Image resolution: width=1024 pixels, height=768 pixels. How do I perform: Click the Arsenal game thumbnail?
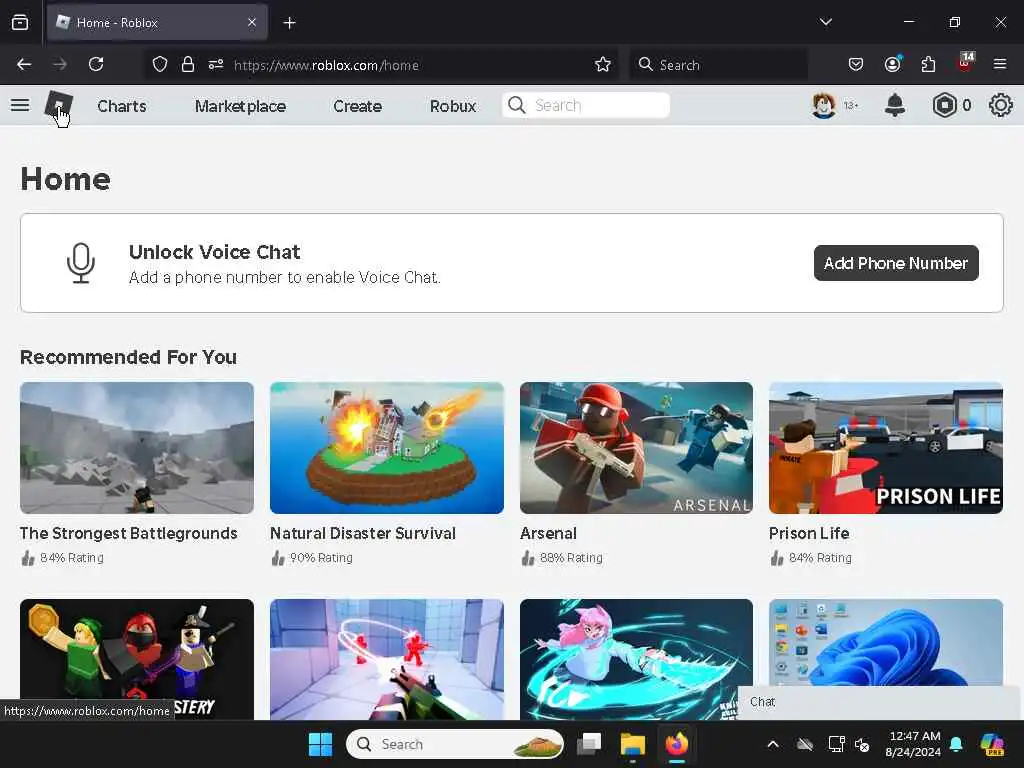point(636,448)
